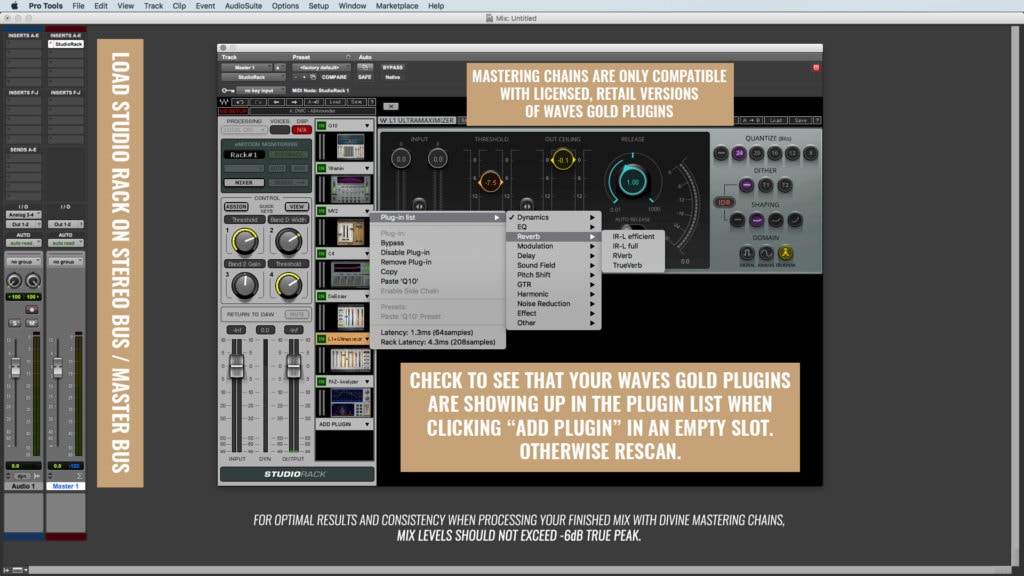This screenshot has height=576, width=1024.
Task: Click the undo arrow in the Waves toolbar
Action: pos(240,102)
